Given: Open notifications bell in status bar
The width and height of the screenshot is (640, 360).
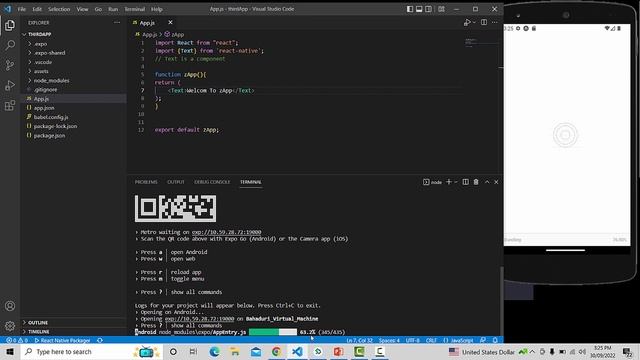Looking at the screenshot, I should [x=495, y=340].
